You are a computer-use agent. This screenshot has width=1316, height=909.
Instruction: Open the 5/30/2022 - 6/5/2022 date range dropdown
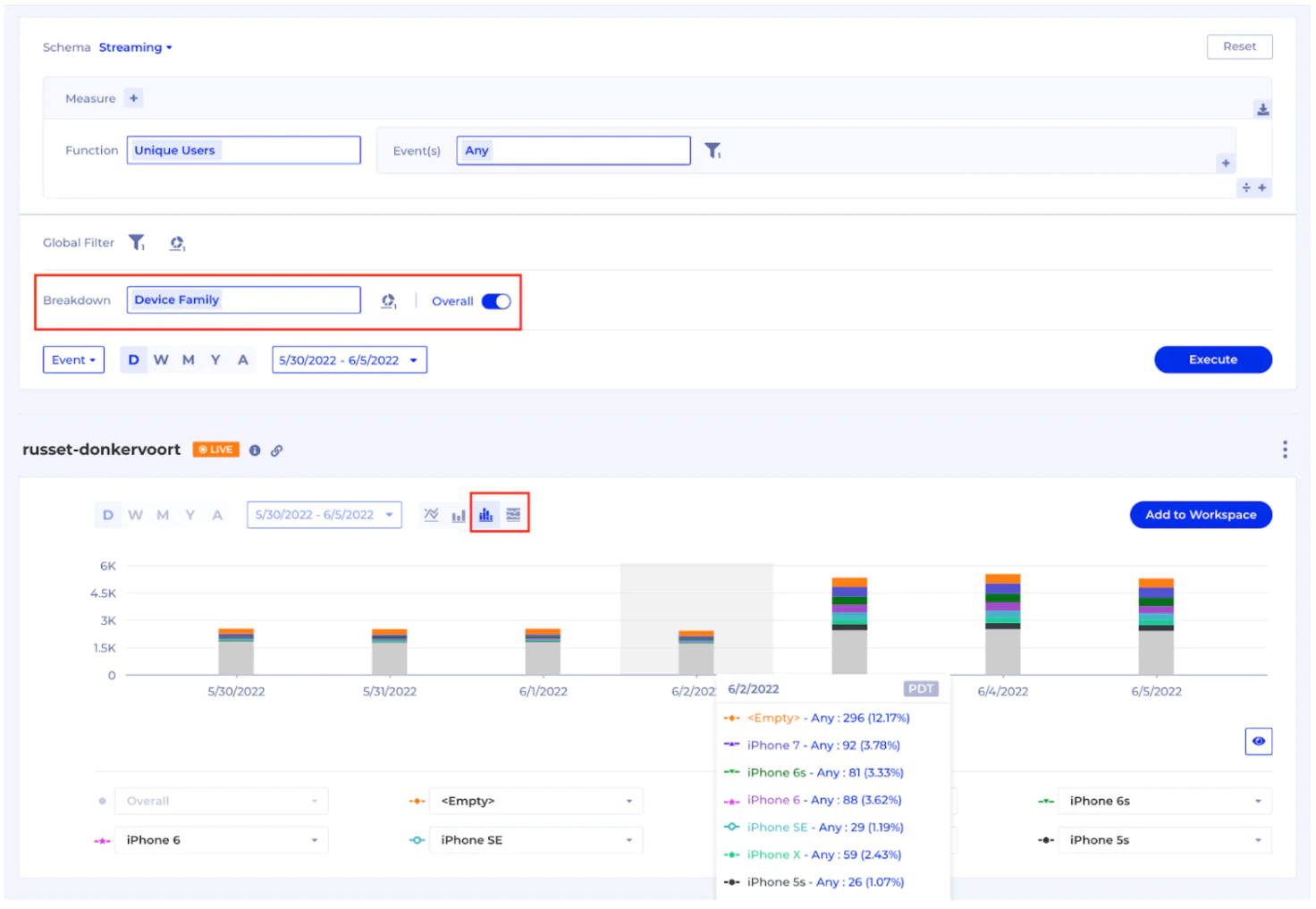coord(349,359)
